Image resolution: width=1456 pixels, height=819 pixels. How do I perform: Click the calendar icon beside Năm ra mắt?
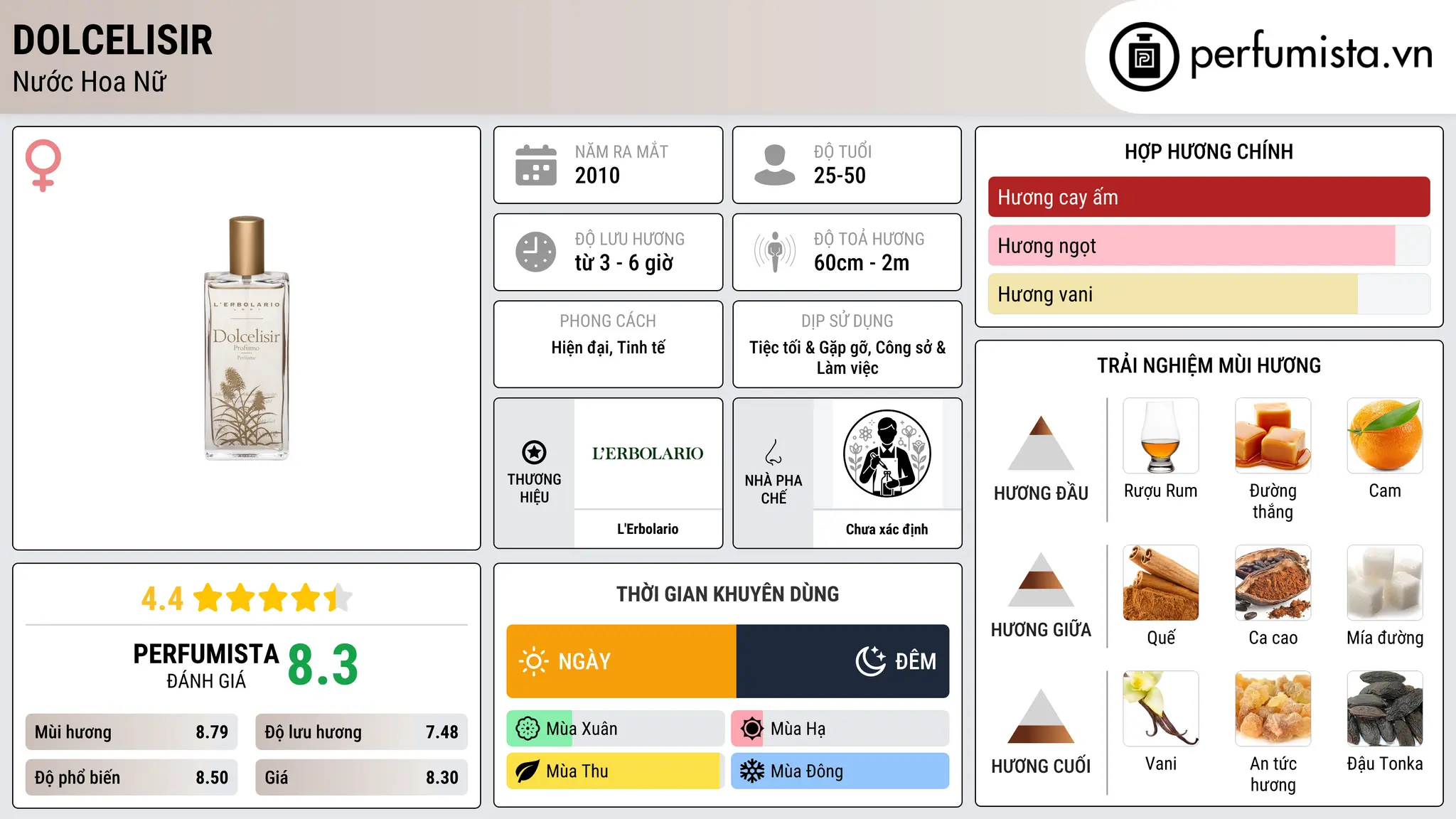click(536, 165)
